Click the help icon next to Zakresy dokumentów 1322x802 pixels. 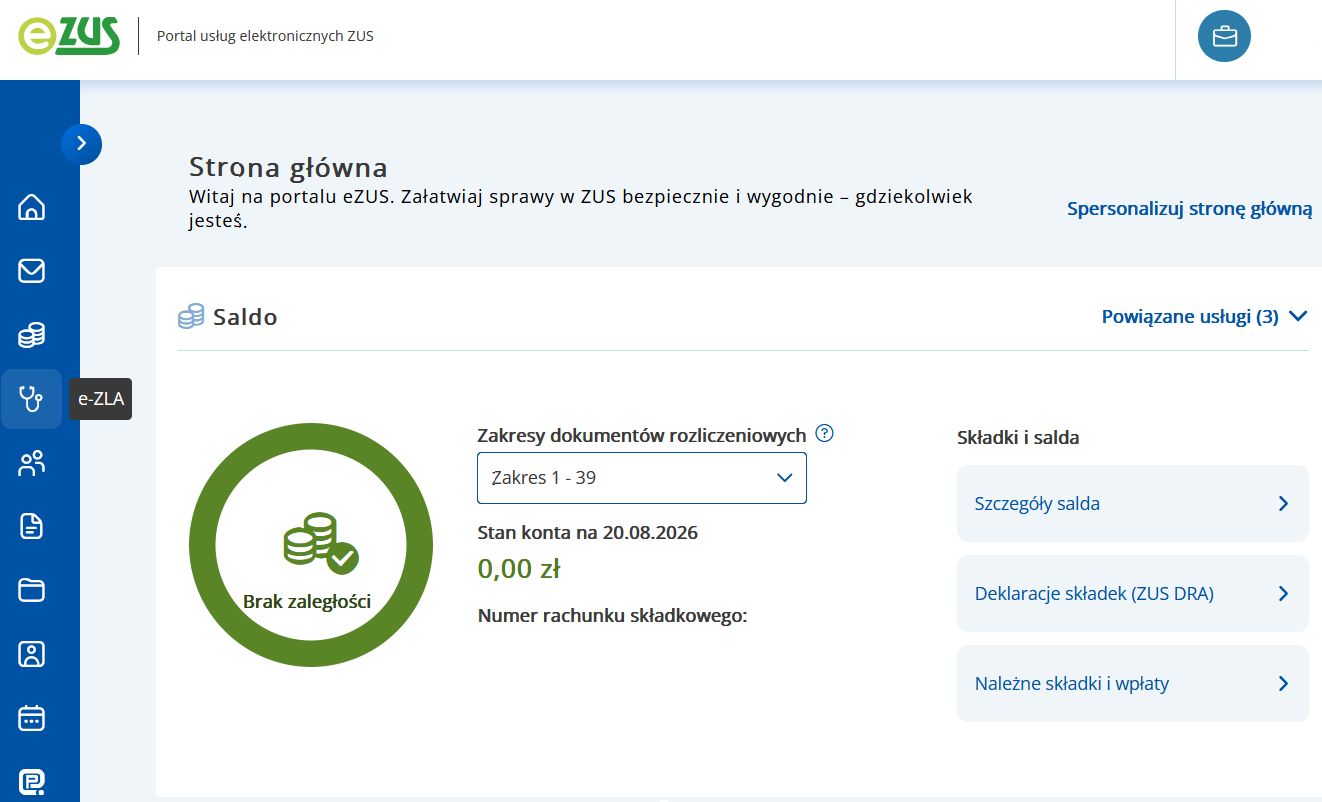[824, 434]
